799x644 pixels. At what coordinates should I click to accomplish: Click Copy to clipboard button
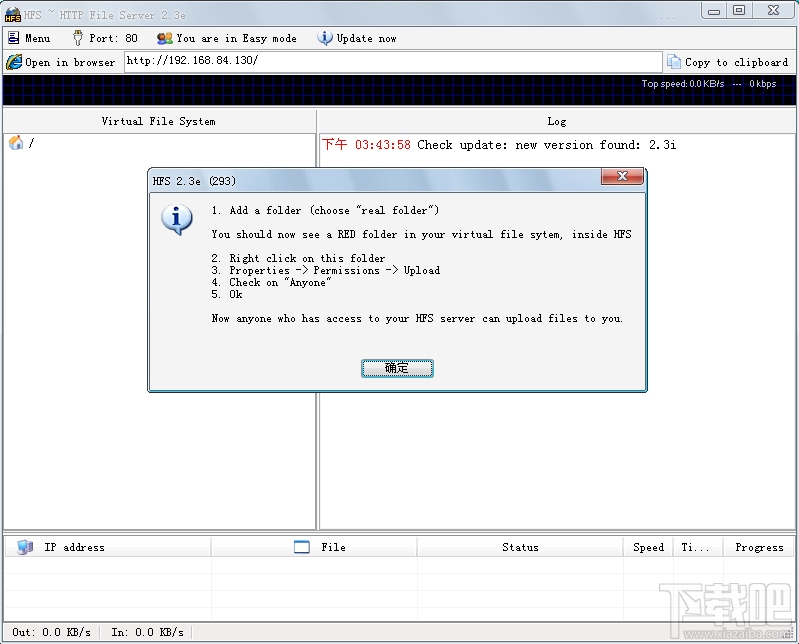[x=728, y=62]
